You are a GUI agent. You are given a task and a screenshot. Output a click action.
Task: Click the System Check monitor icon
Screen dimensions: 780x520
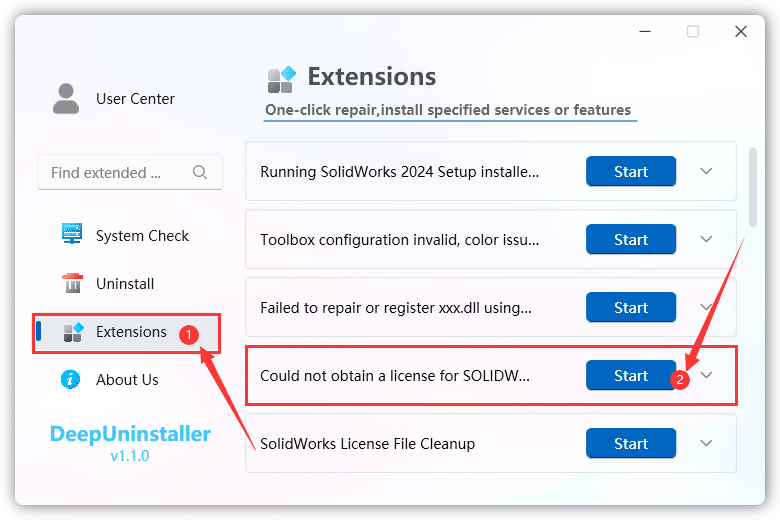point(72,236)
